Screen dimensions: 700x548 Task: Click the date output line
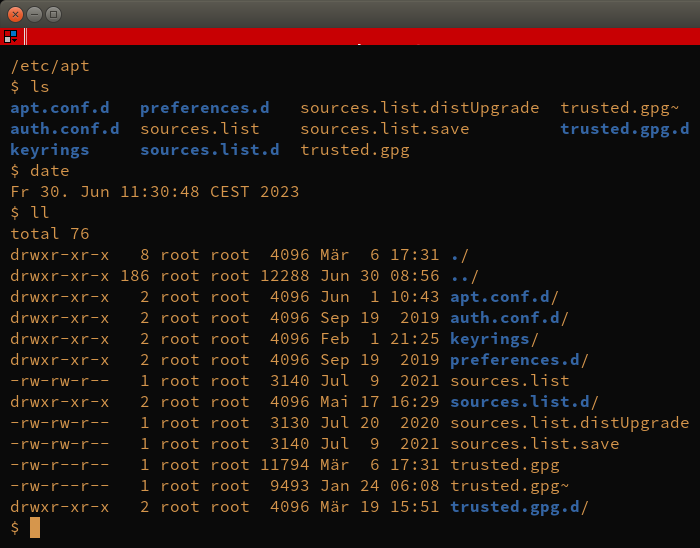154,192
